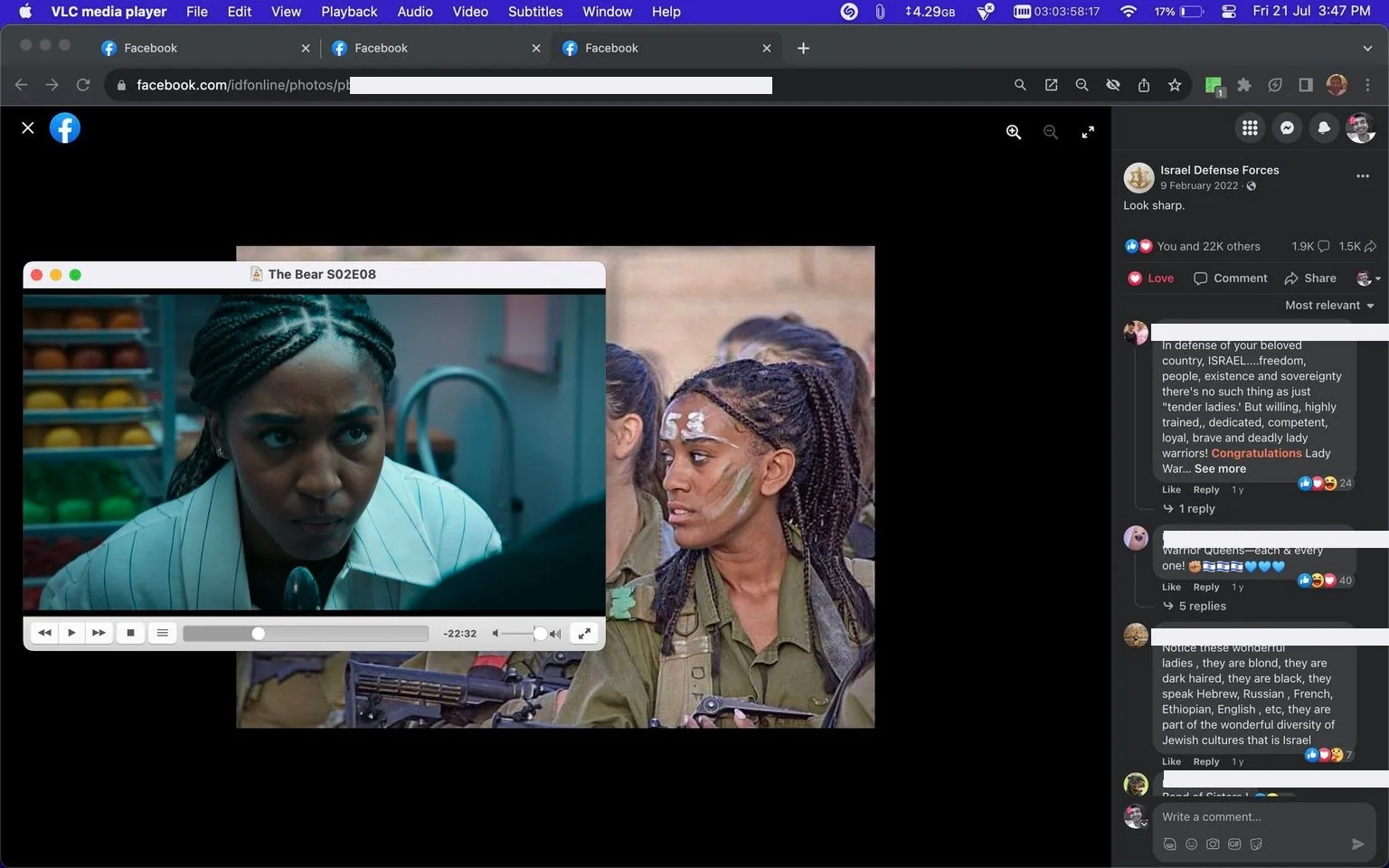The image size is (1389, 868).
Task: Choose commenting identity dropdown
Action: [x=1368, y=278]
